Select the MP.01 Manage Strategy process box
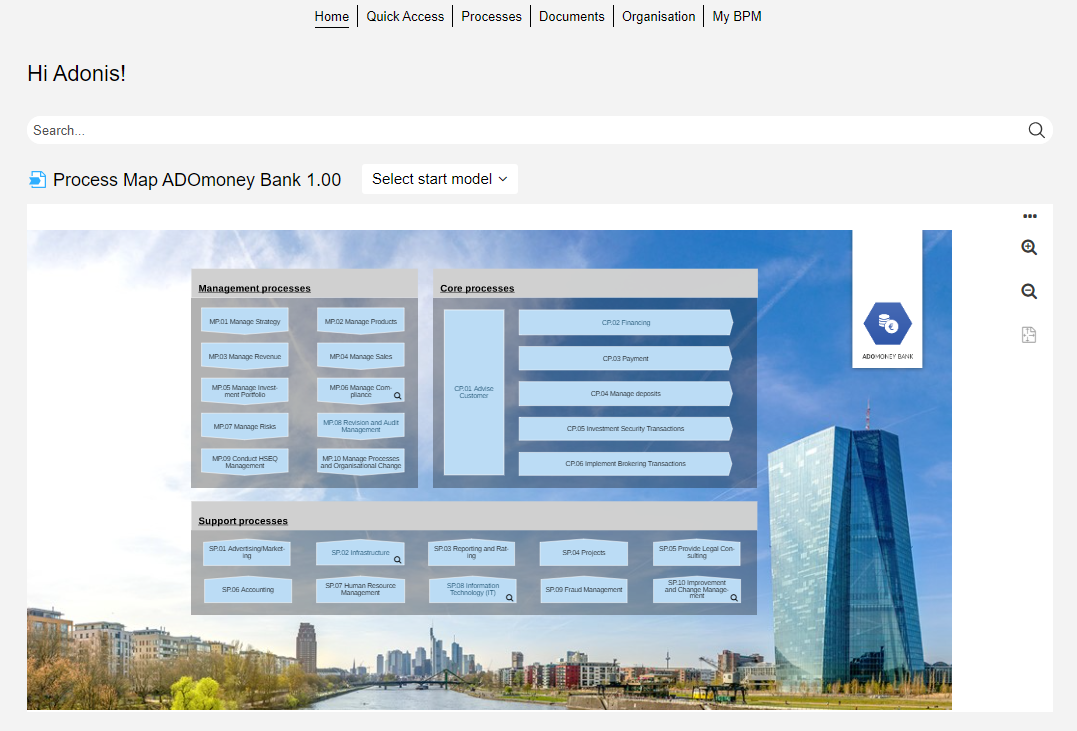 (245, 321)
